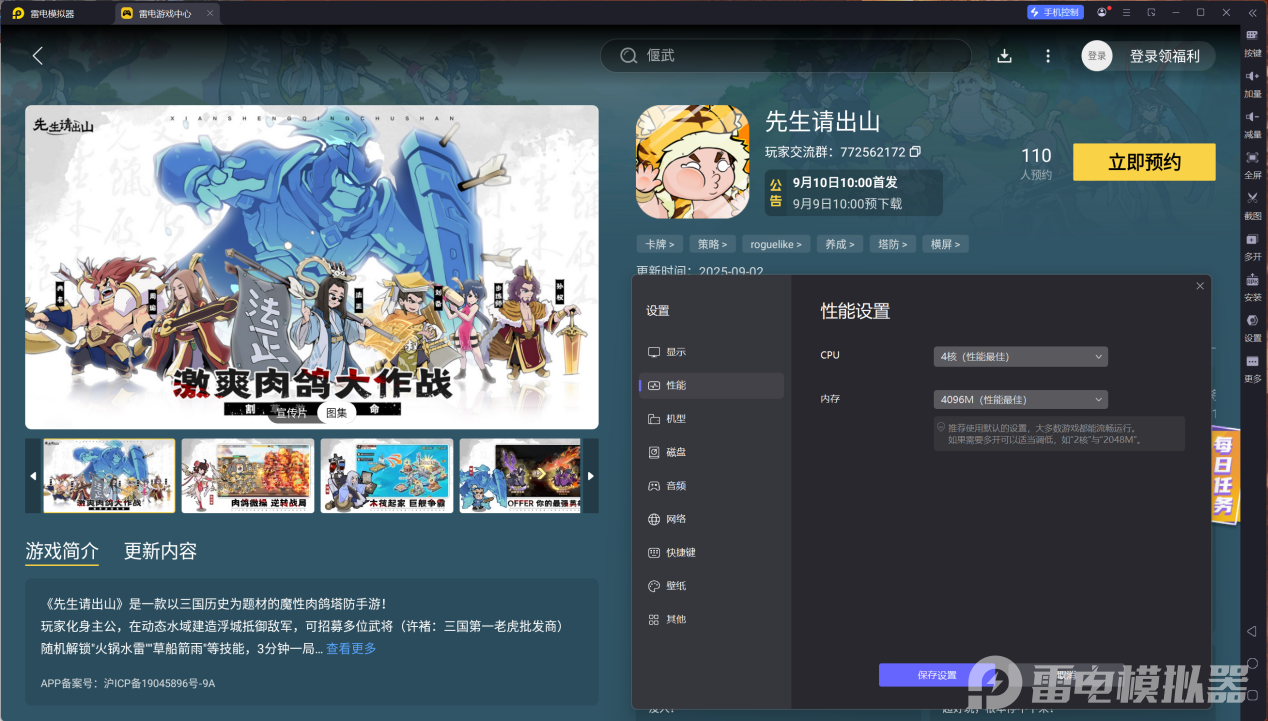Open the 内存 memory size dropdown
Screen dimensions: 1268x721
pos(1020,399)
